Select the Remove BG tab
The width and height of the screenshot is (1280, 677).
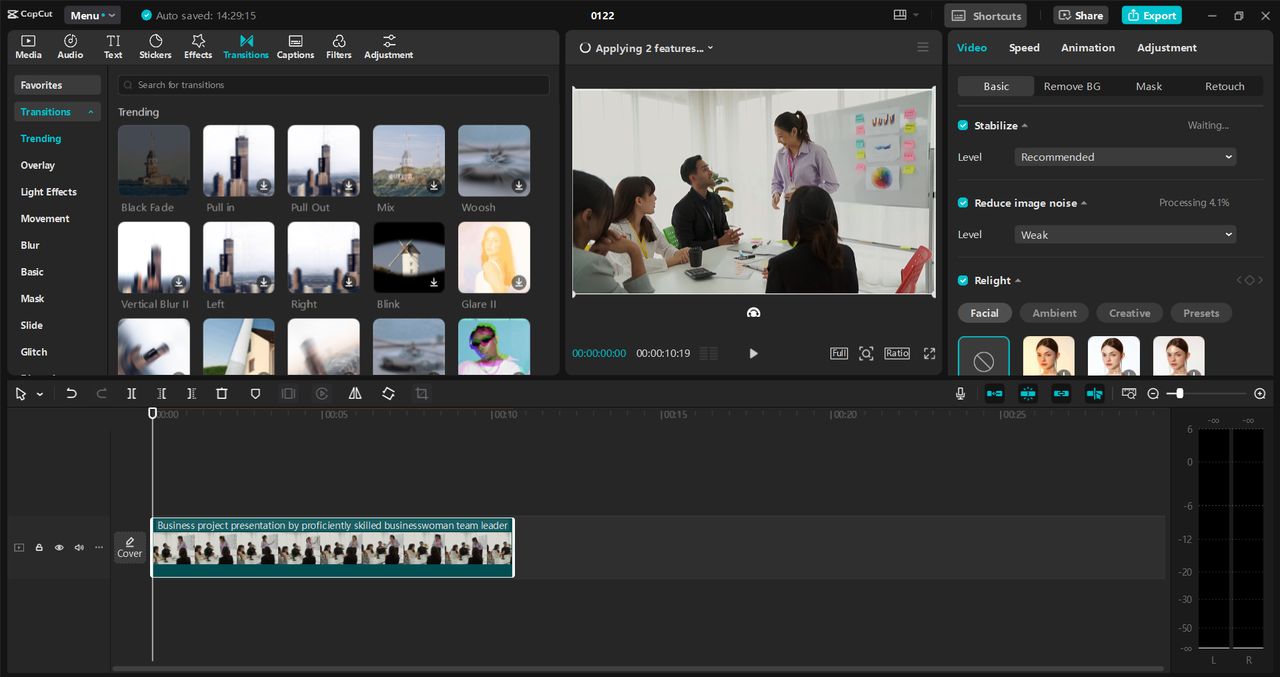[1072, 87]
